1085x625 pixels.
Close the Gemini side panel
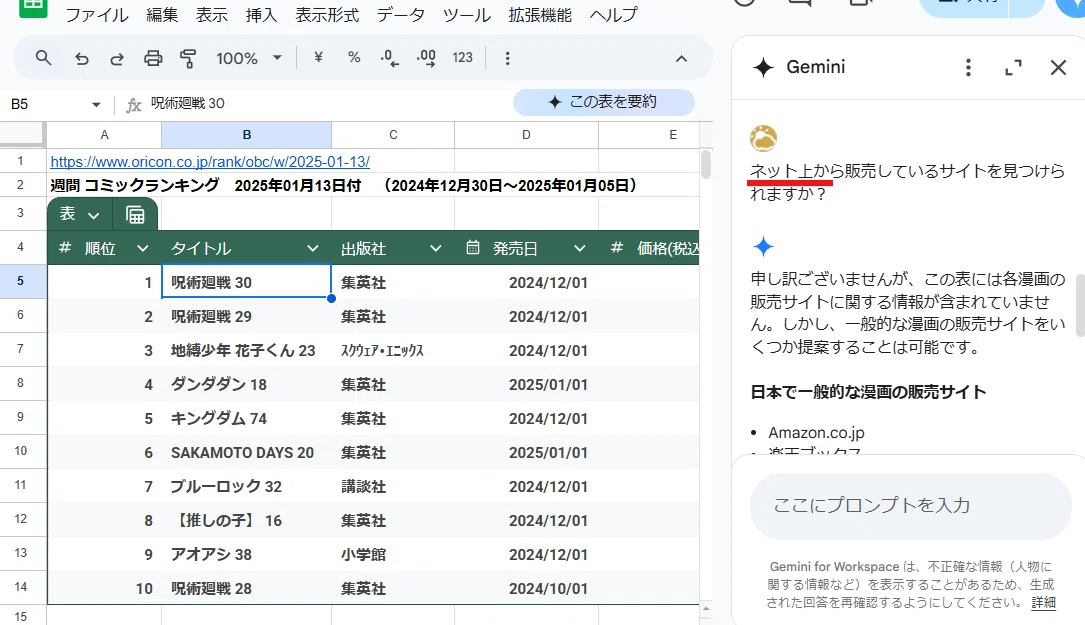tap(1058, 67)
